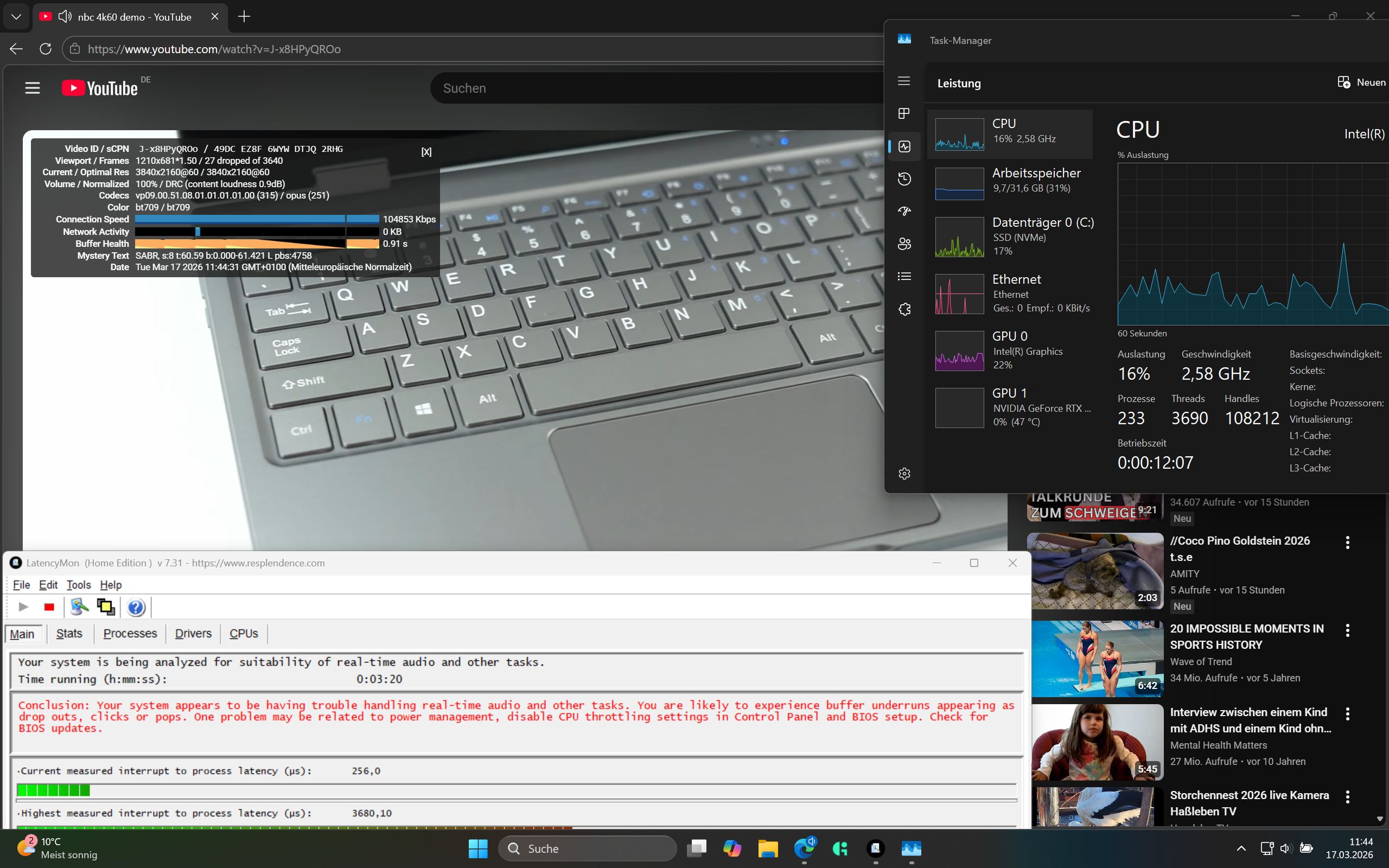The image size is (1389, 868).
Task: Open browser tab search dropdown chevron
Action: pos(16,17)
